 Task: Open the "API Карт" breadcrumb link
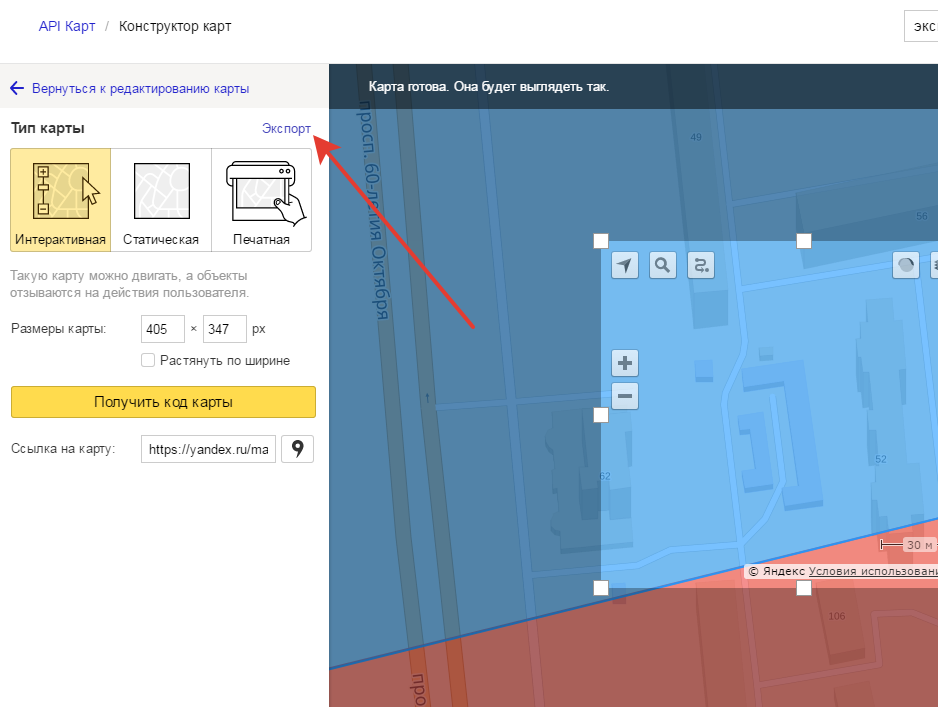pos(67,26)
